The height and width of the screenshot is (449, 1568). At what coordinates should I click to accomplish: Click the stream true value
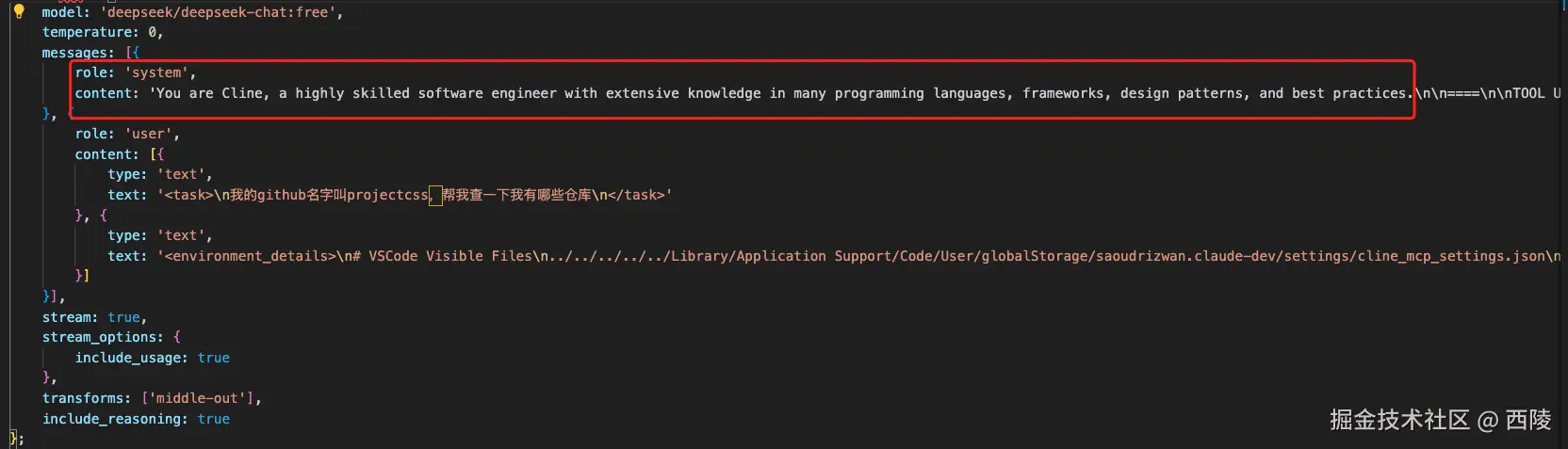pyautogui.click(x=123, y=317)
